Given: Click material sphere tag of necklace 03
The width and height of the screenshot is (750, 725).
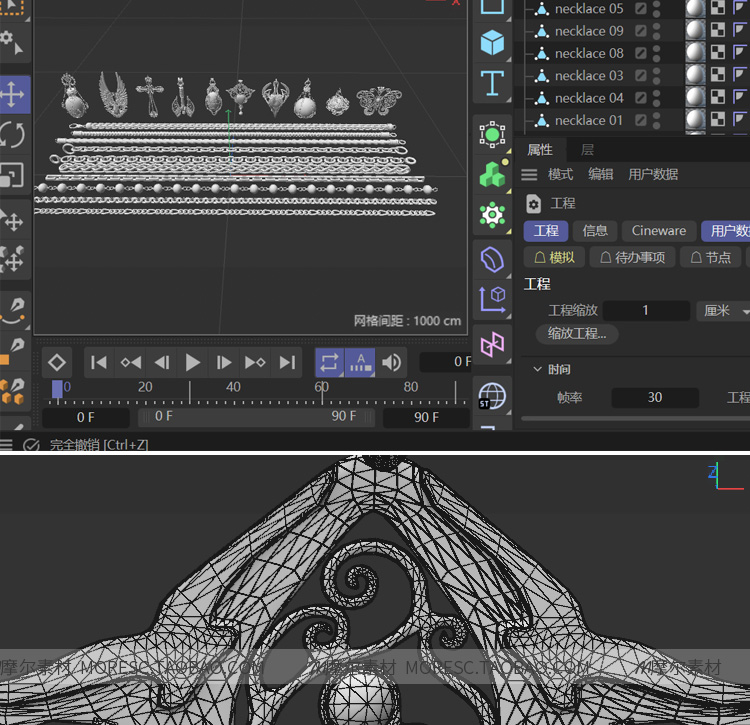Looking at the screenshot, I should 695,75.
